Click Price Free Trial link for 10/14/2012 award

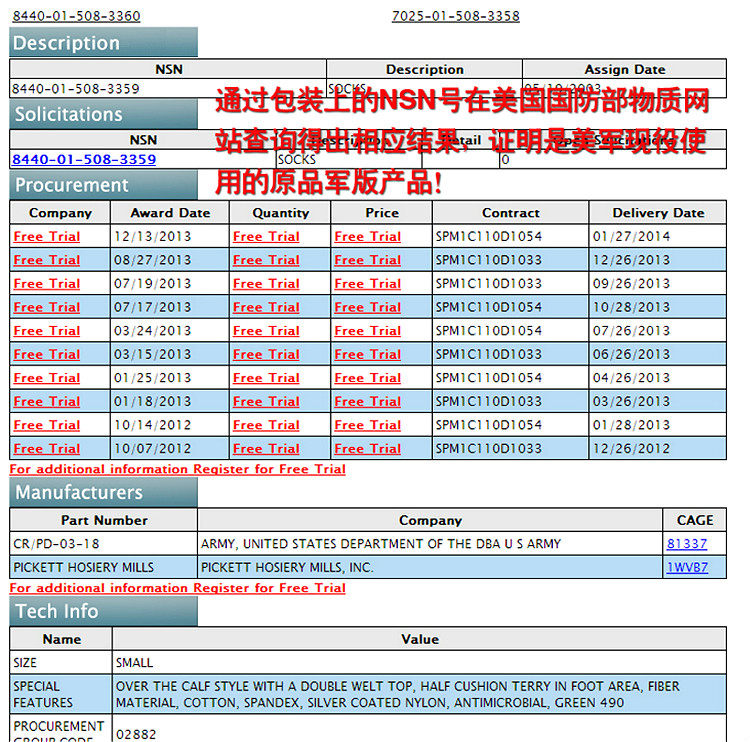point(367,425)
